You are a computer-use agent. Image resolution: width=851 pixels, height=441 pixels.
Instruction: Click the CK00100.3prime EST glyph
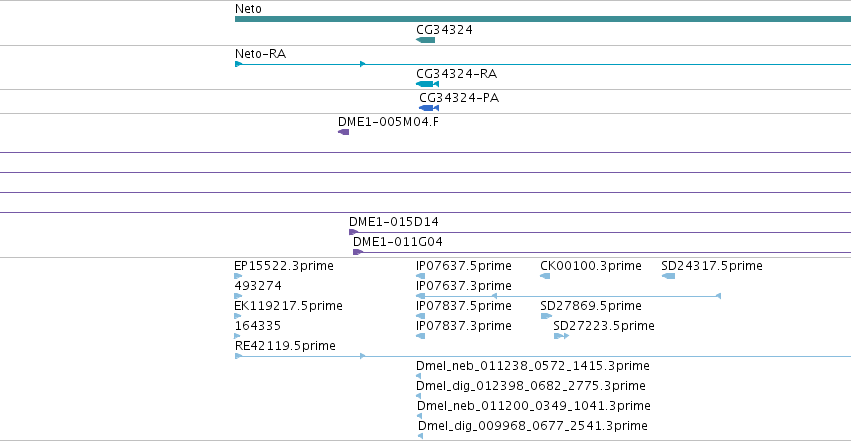click(x=545, y=276)
